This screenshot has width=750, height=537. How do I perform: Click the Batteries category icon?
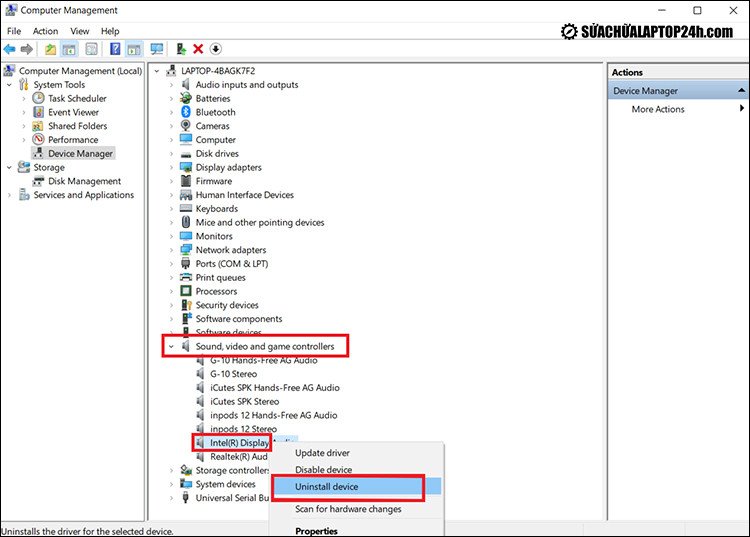pos(186,99)
